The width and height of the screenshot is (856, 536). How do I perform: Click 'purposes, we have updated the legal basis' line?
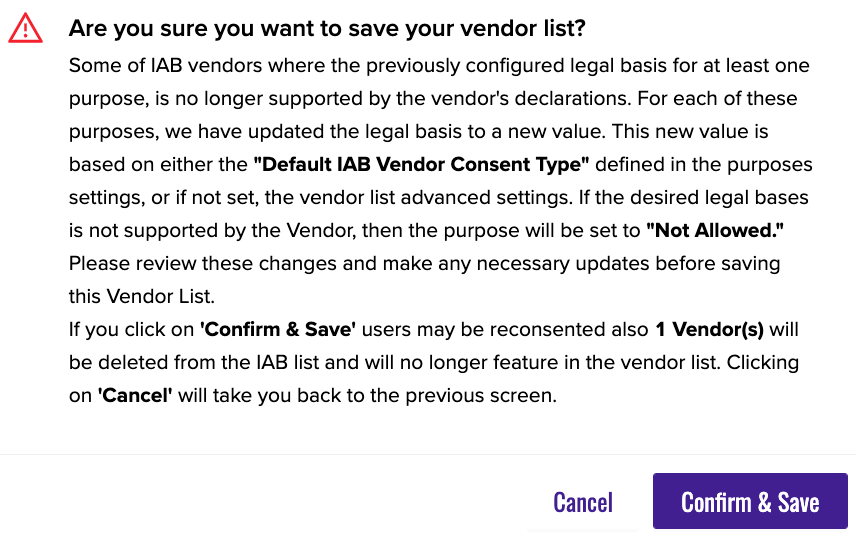point(418,132)
